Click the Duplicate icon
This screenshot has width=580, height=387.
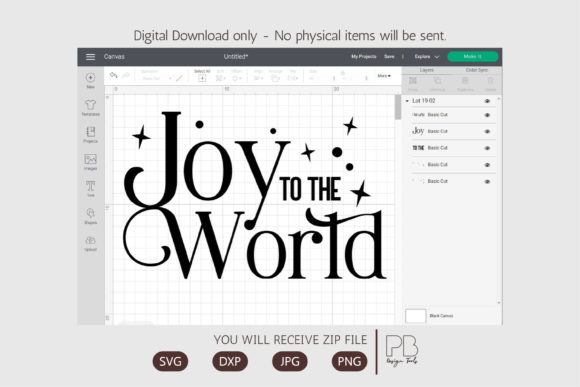pyautogui.click(x=465, y=81)
